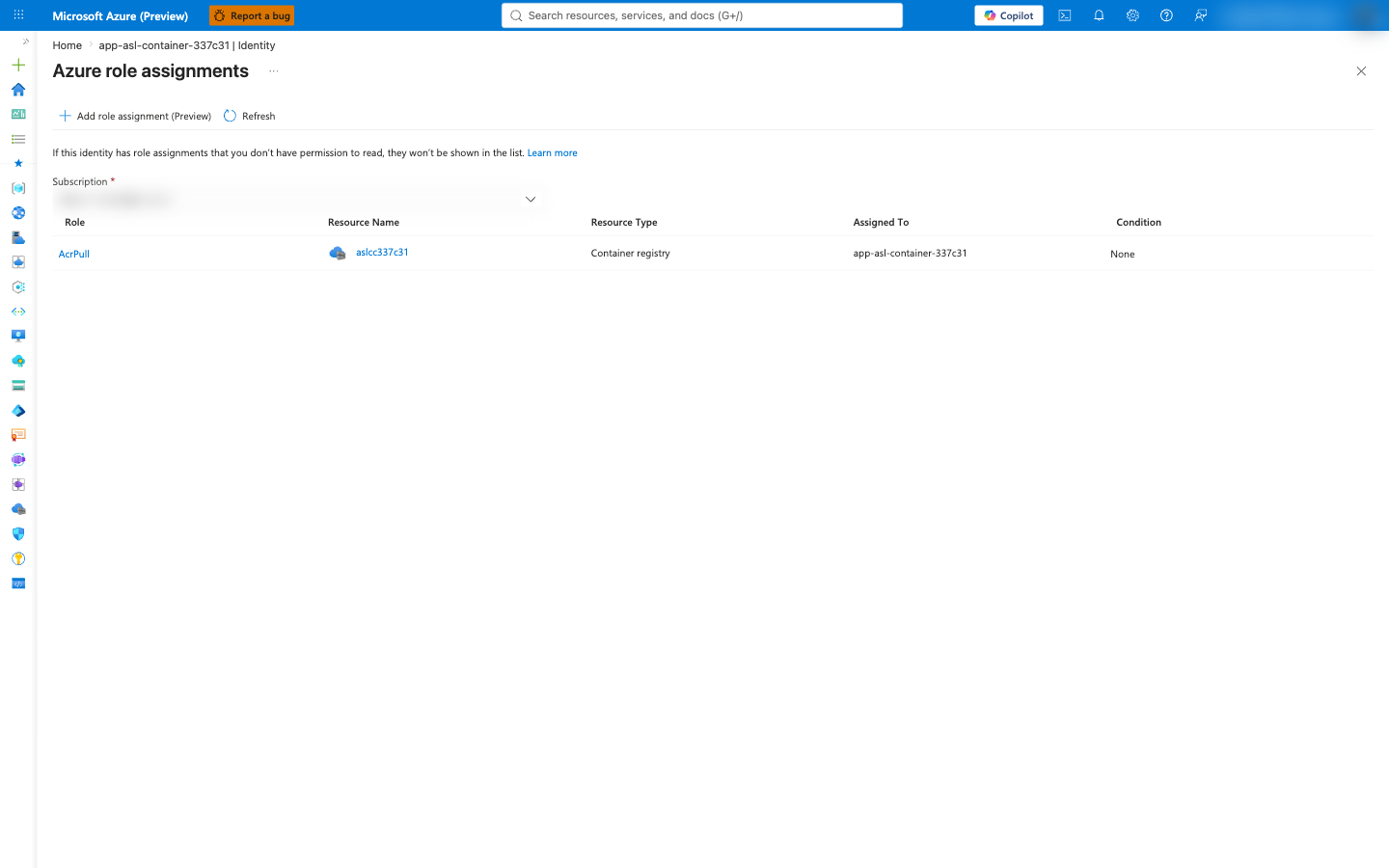This screenshot has height=868, width=1389.
Task: Open portal Settings gear
Action: 1132,15
